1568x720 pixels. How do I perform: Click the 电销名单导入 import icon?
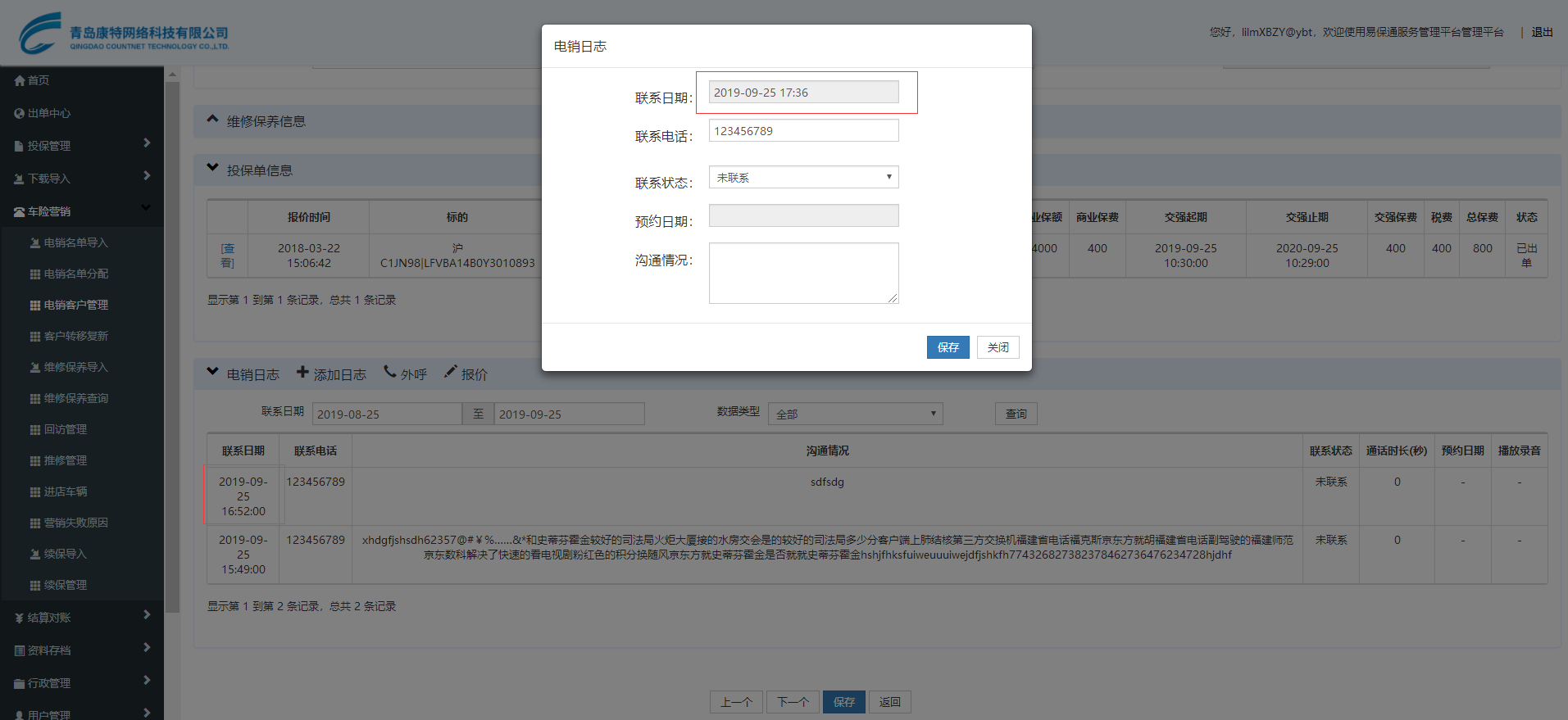click(x=35, y=242)
